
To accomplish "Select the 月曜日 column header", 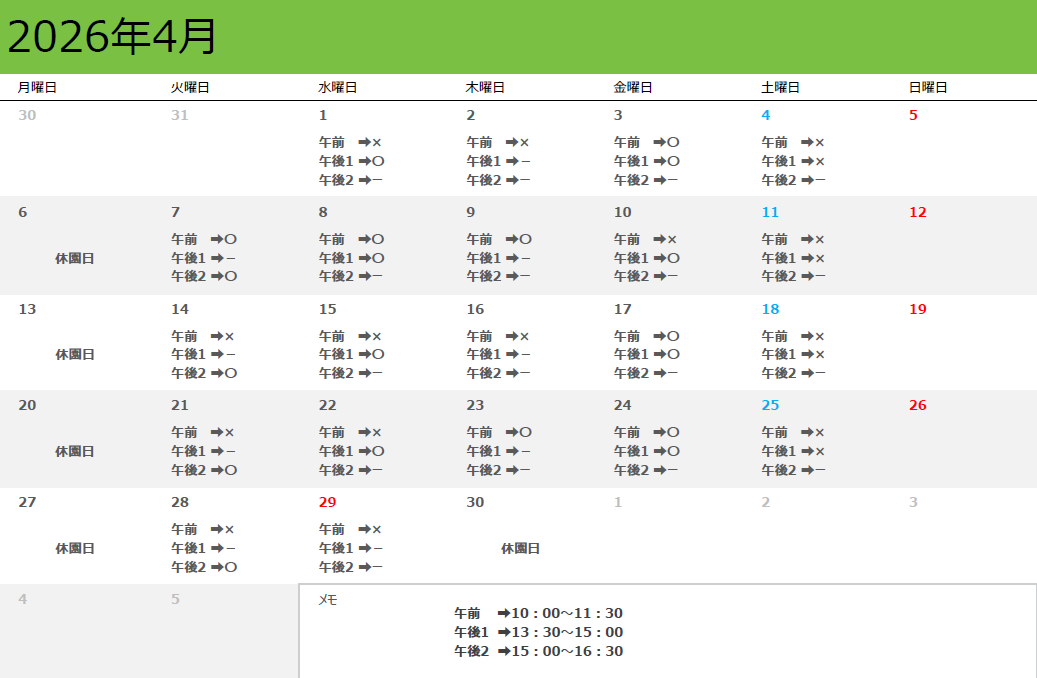I will click(37, 88).
